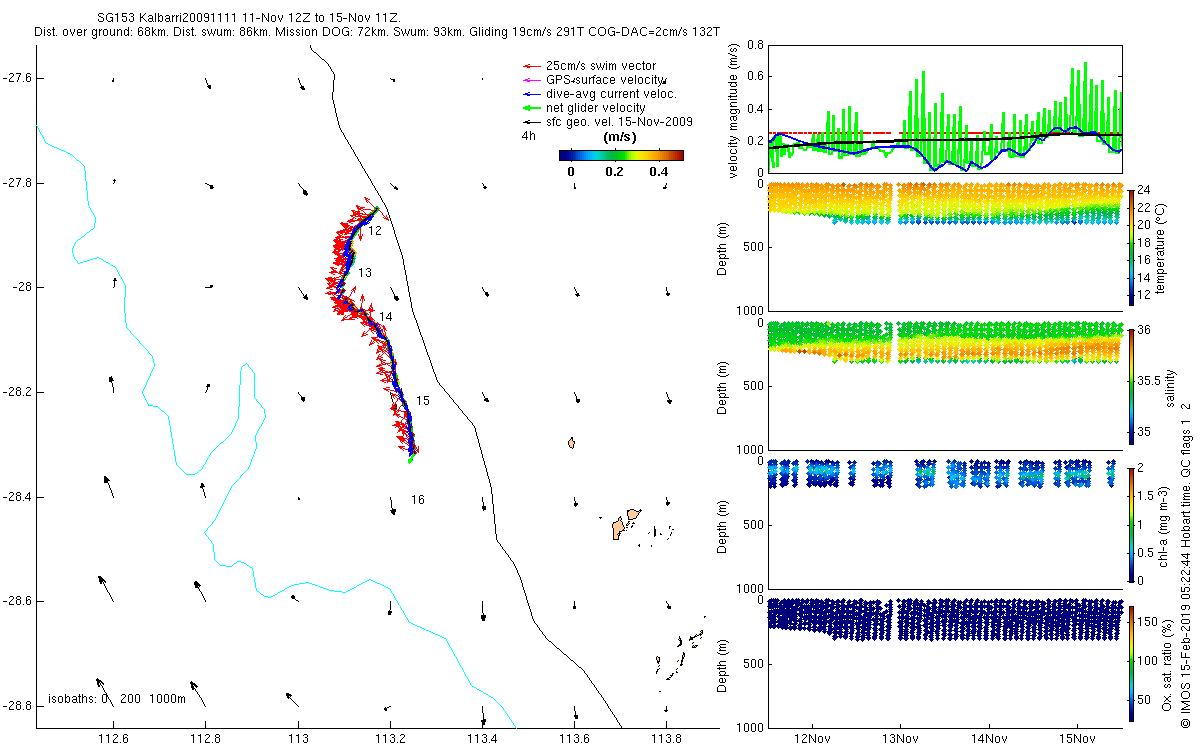The height and width of the screenshot is (750, 1200).
Task: Click the '-27.6' latitude tick label
Action: point(18,78)
